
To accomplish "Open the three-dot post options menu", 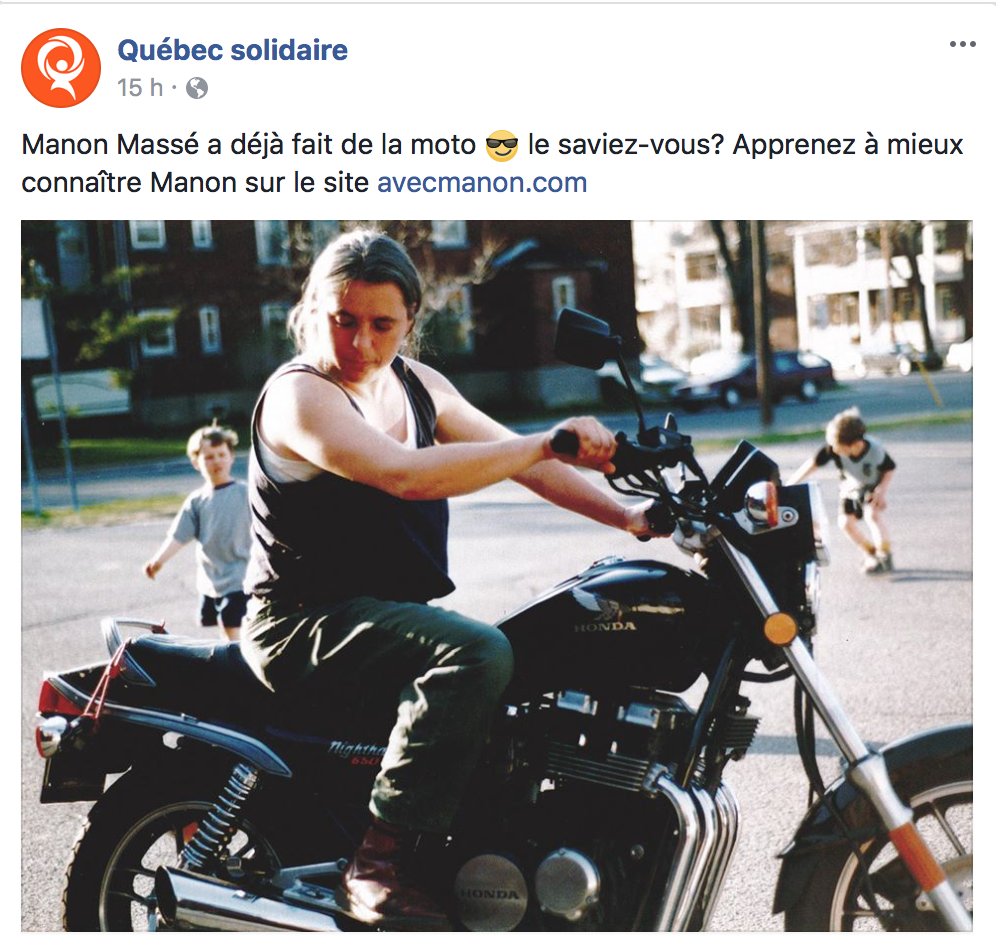I will click(x=962, y=44).
